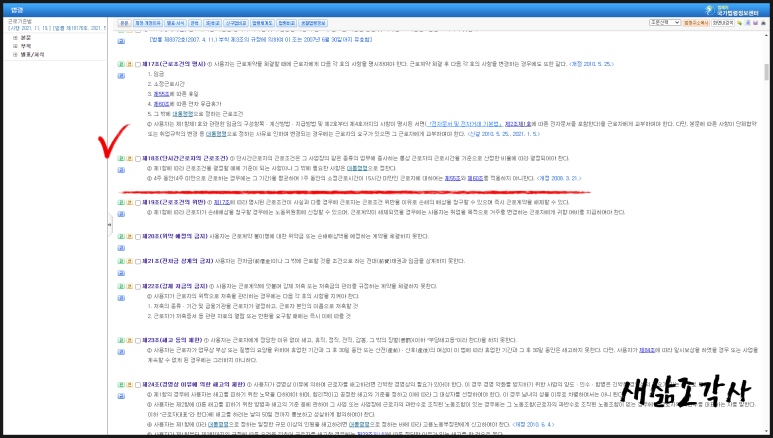Open the 별표·서식 tab
The image size is (773, 438).
click(175, 23)
